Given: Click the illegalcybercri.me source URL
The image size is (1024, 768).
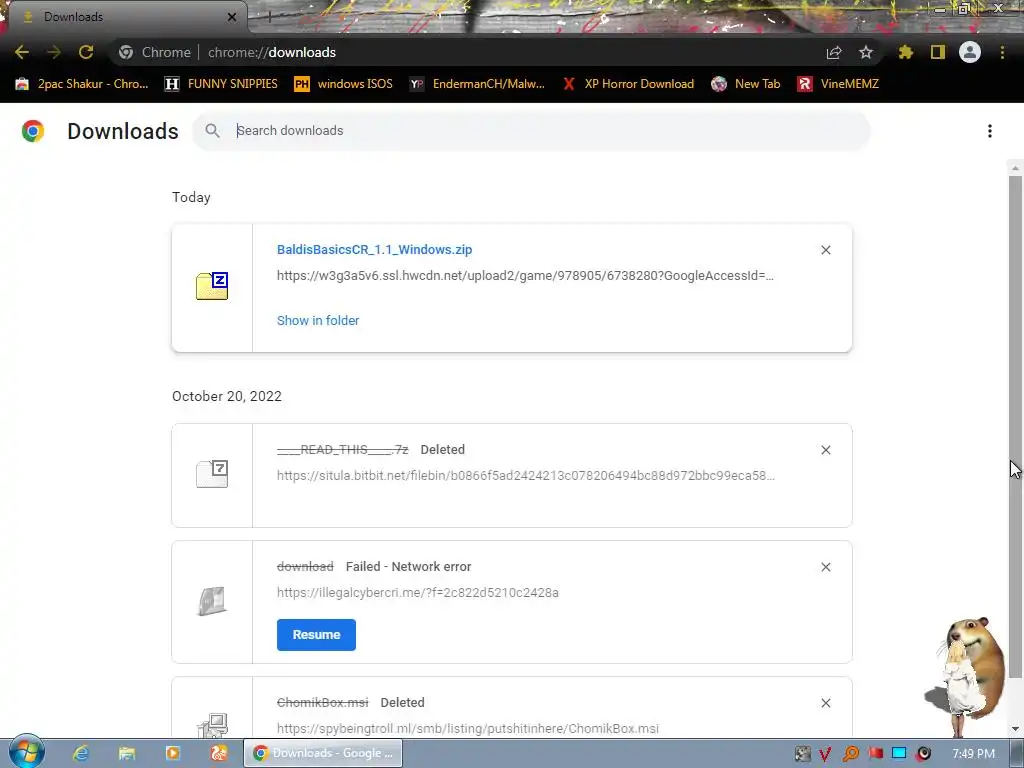Looking at the screenshot, I should click(418, 592).
